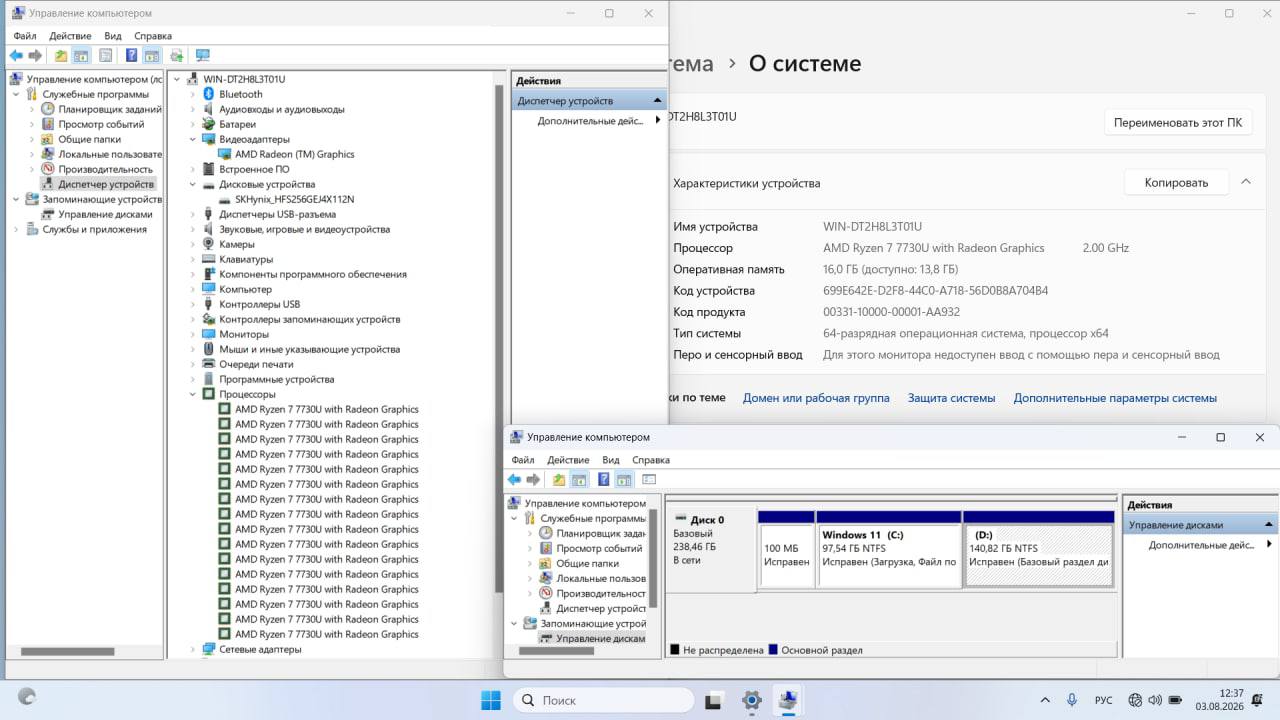Click the green-arrow driver icon in Device Manager toolbar
The width and height of the screenshot is (1280, 720).
pos(177,56)
